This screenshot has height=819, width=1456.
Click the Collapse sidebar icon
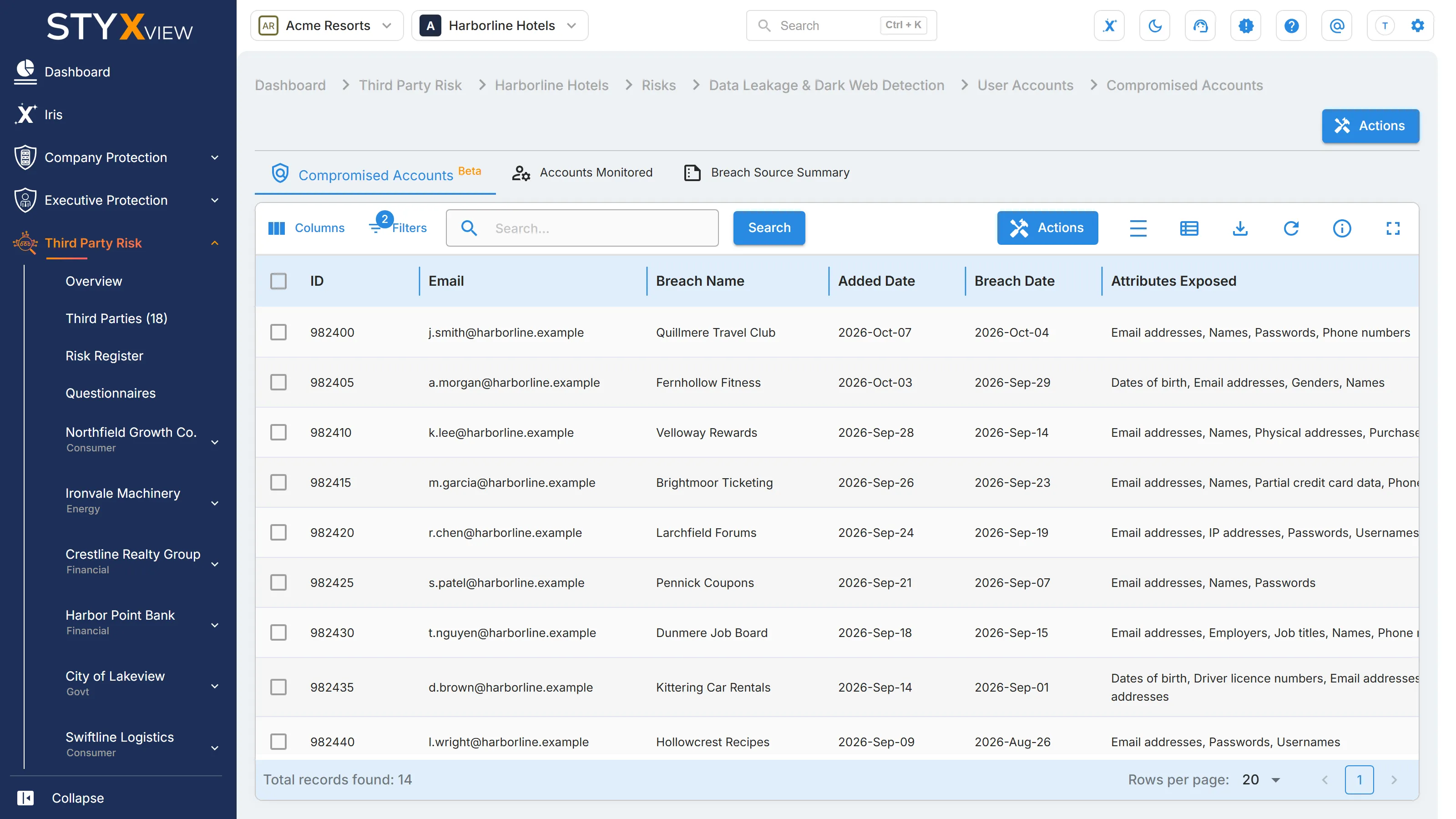25,798
